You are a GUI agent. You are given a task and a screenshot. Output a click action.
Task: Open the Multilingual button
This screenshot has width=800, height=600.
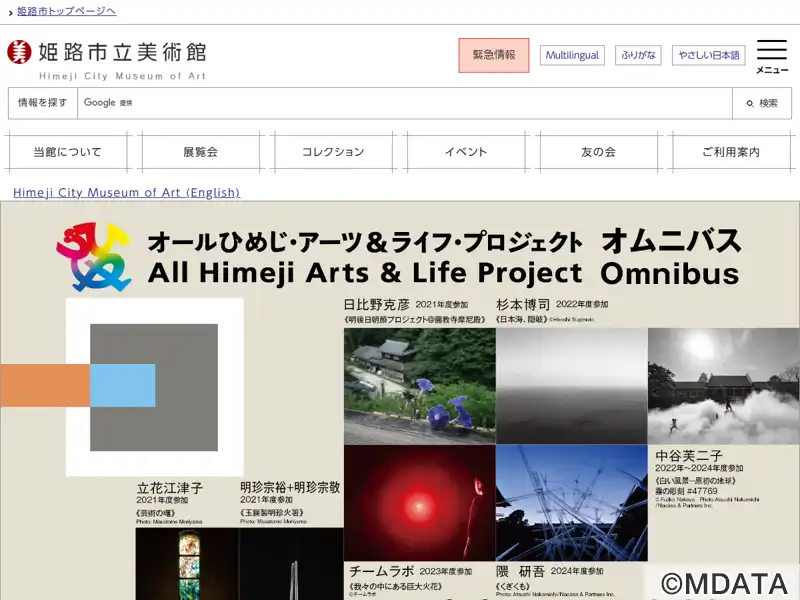click(572, 55)
